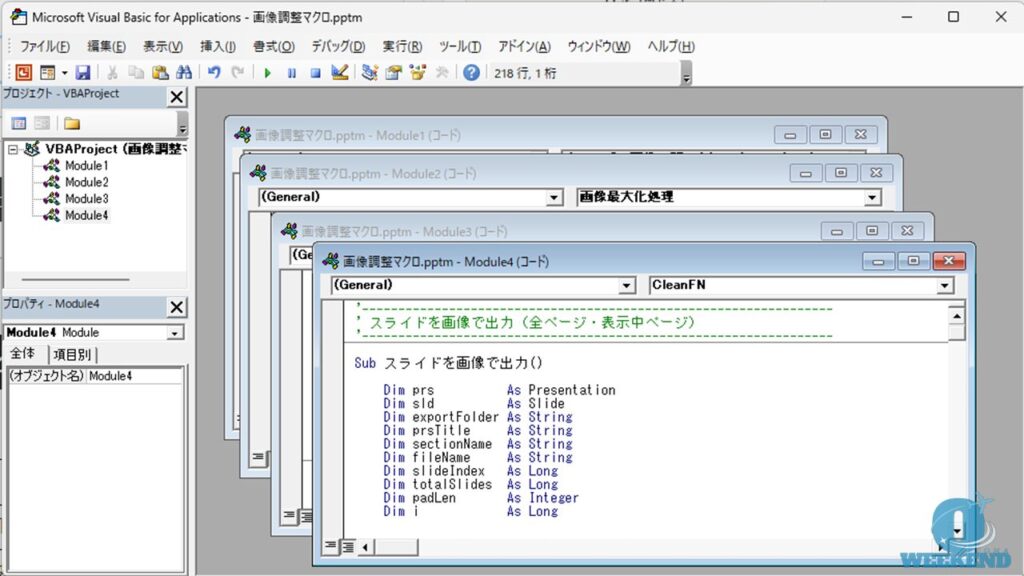Screen dimensions: 1024x576
Task: Click the Toolbox icon in toolbar
Action: [x=442, y=72]
